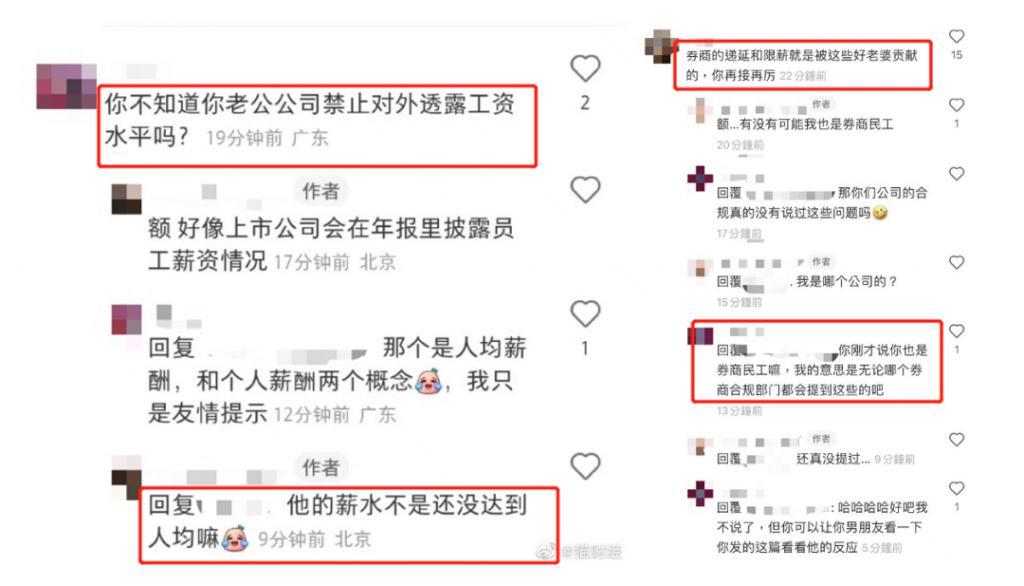Tap heart beside 那你们公司的合规 reply
Image resolution: width=1024 pixels, height=586 pixels.
(x=957, y=173)
